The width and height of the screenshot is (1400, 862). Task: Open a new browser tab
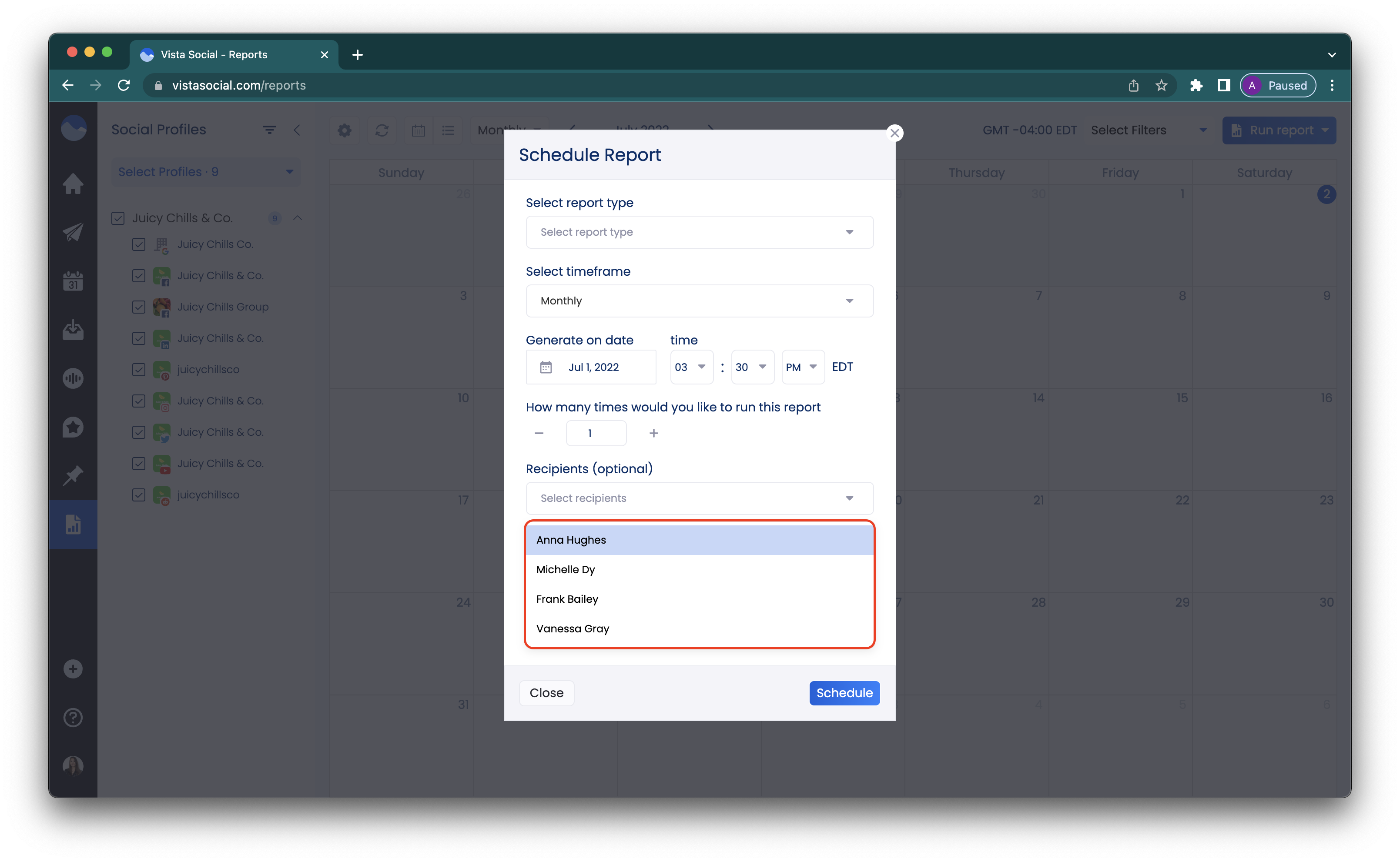(358, 55)
